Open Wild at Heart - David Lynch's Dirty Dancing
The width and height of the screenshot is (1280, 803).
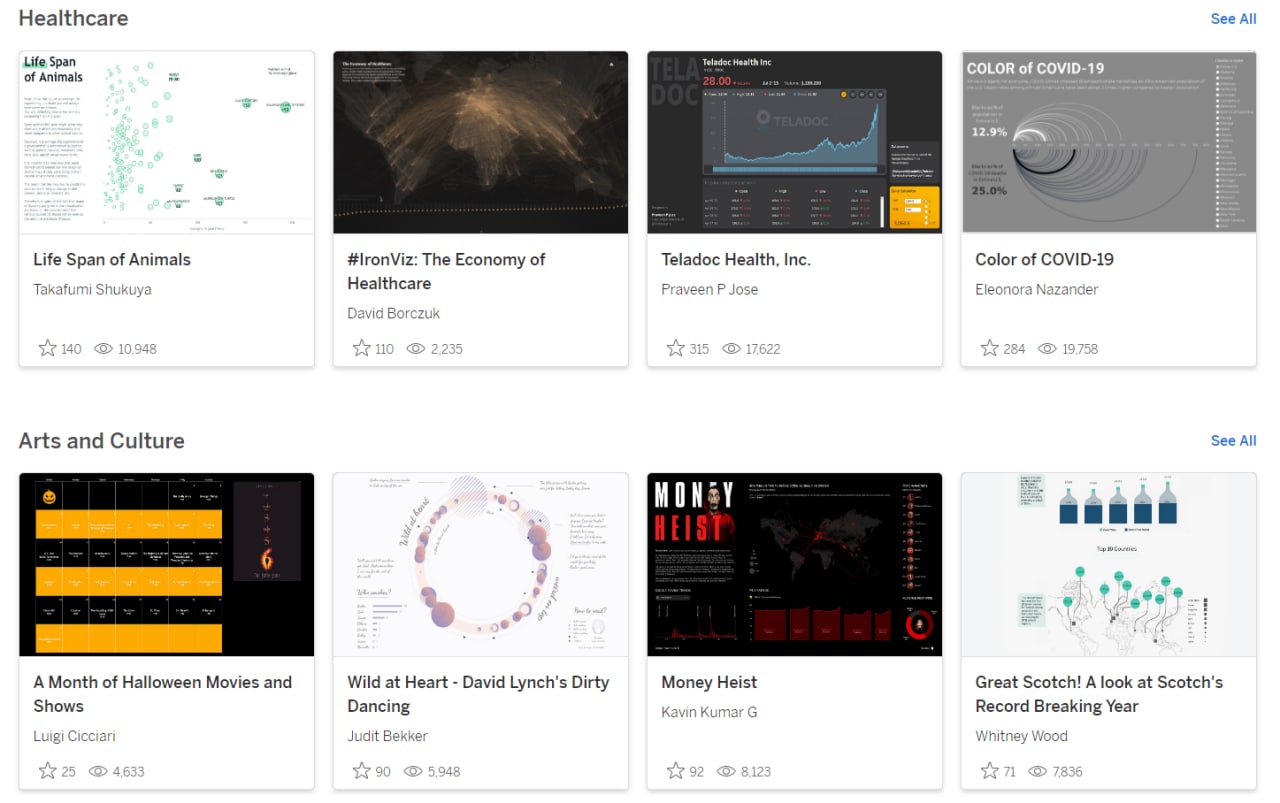tap(478, 694)
